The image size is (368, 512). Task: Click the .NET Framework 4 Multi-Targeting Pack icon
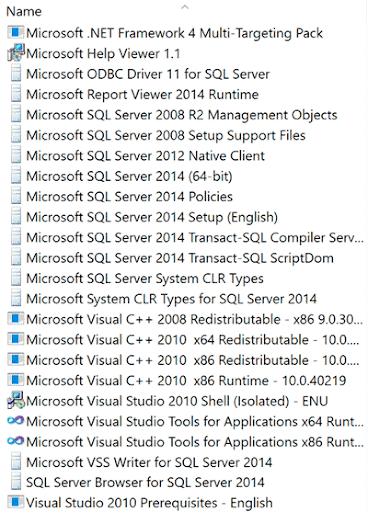(x=15, y=33)
